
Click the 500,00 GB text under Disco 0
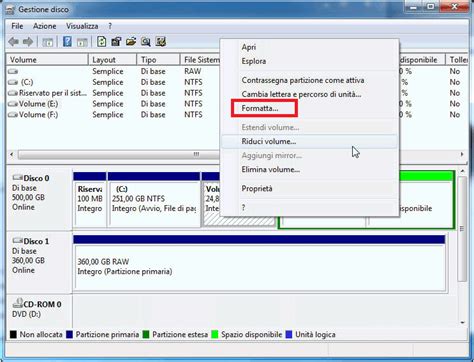28,197
